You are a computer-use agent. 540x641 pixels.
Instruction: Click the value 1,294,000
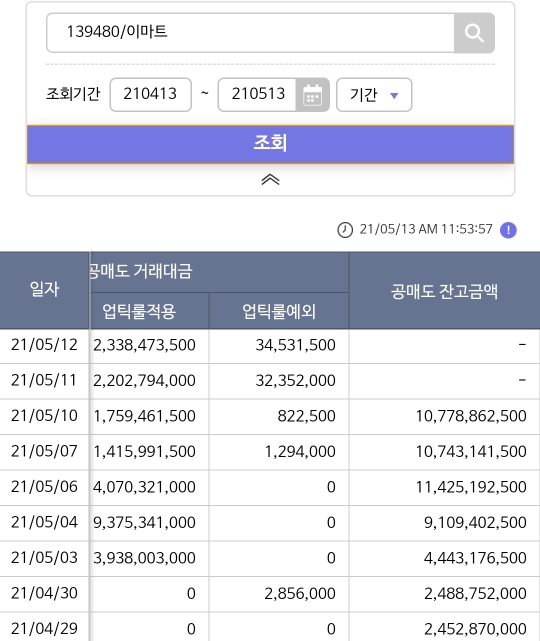[300, 452]
